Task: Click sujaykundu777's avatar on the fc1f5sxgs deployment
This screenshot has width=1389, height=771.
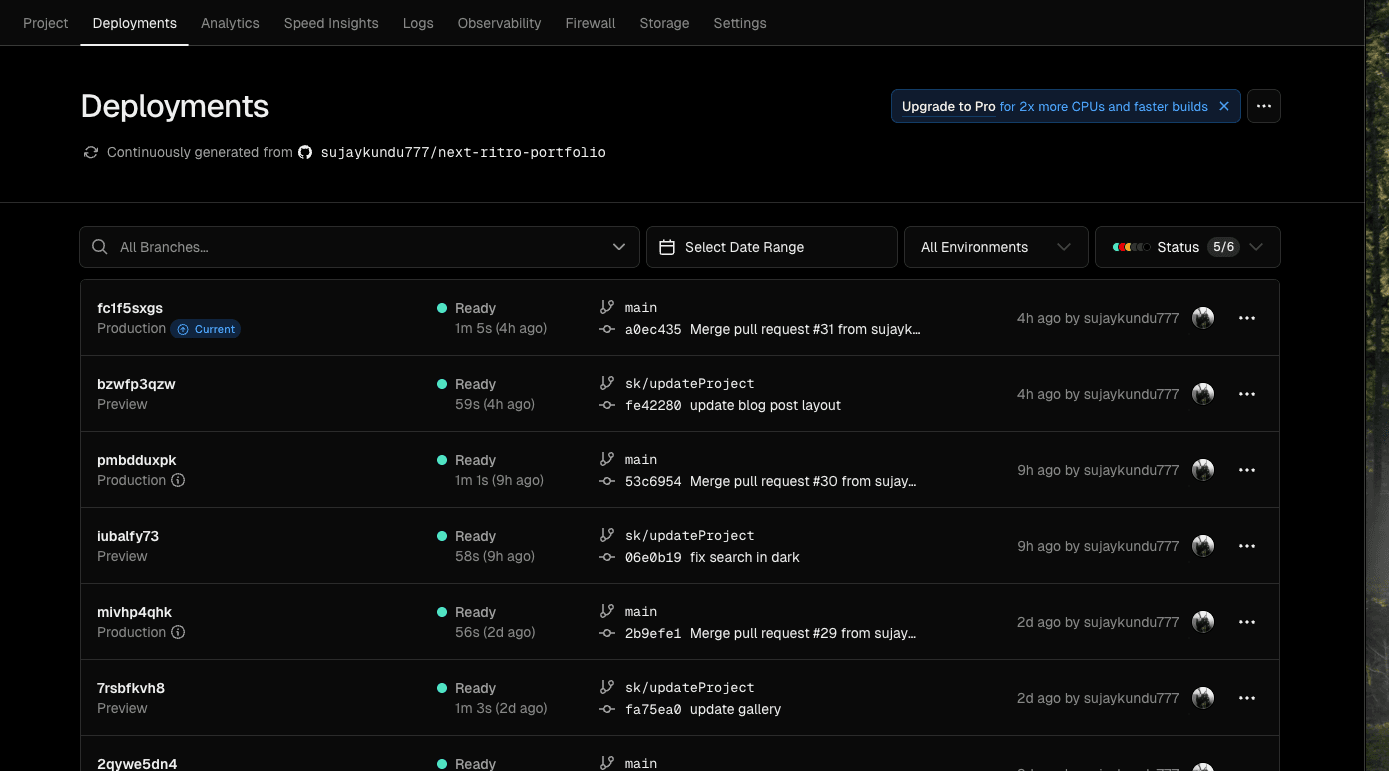Action: tap(1203, 317)
